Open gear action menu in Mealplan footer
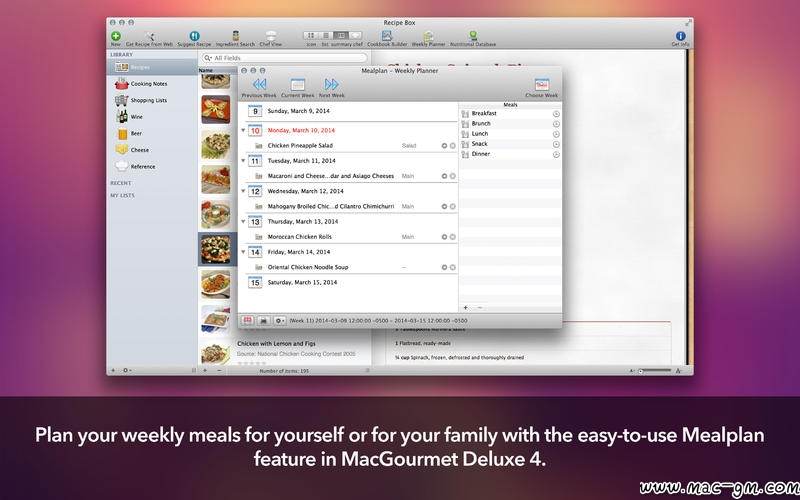This screenshot has width=800, height=500. click(x=280, y=320)
